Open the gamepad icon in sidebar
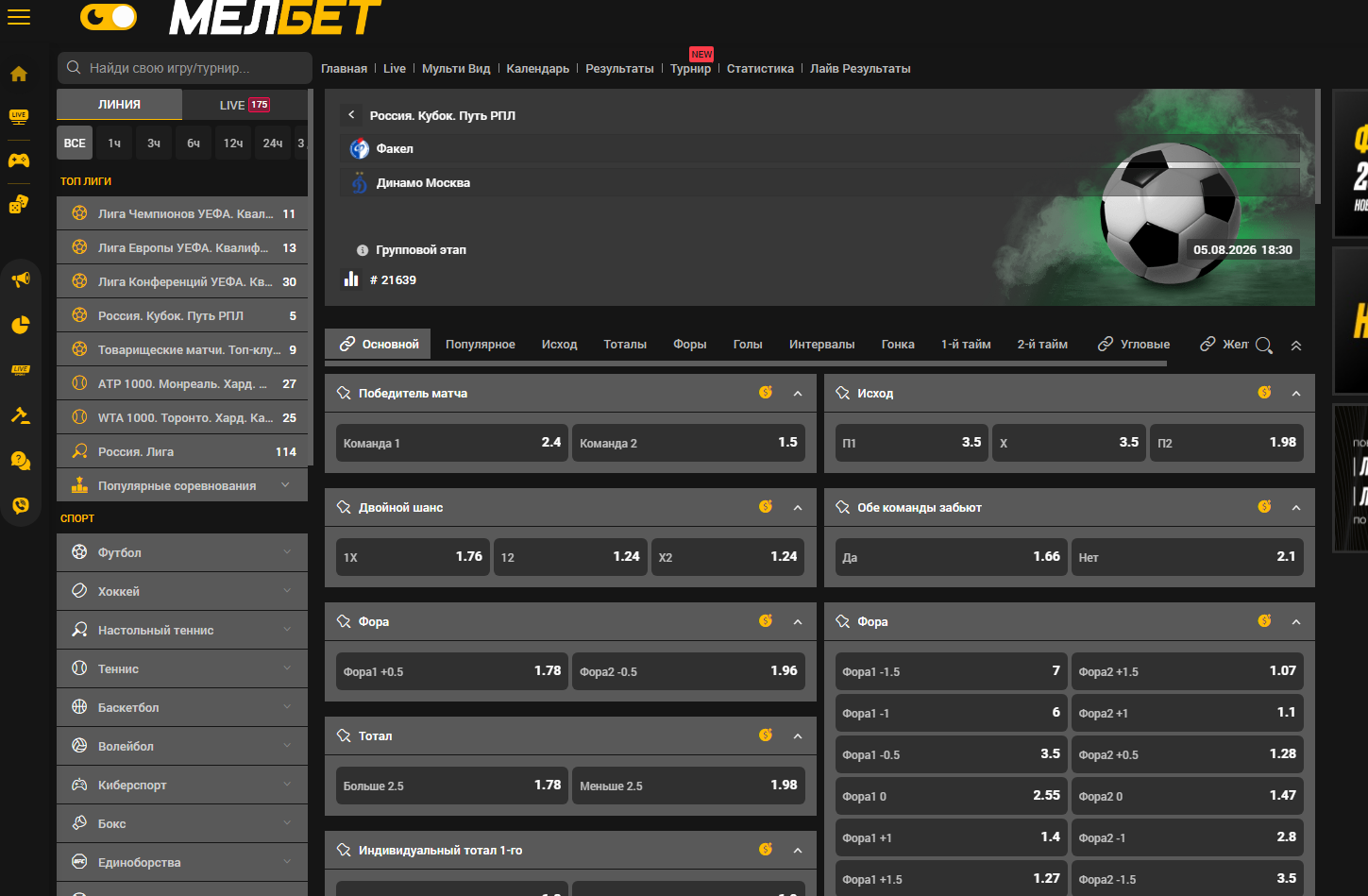The image size is (1368, 896). 19,161
